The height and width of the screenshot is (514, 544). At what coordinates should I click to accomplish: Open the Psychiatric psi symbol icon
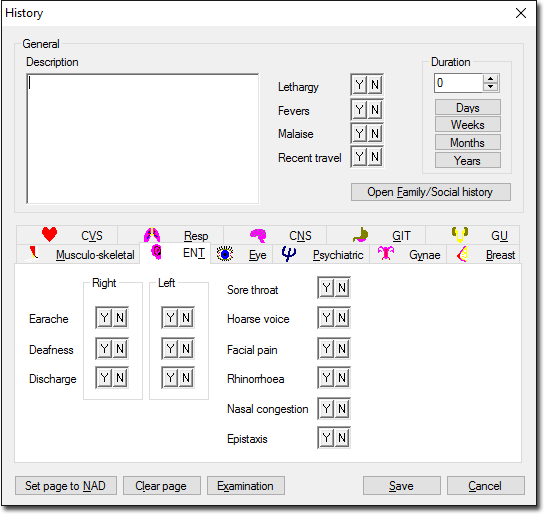click(x=289, y=254)
